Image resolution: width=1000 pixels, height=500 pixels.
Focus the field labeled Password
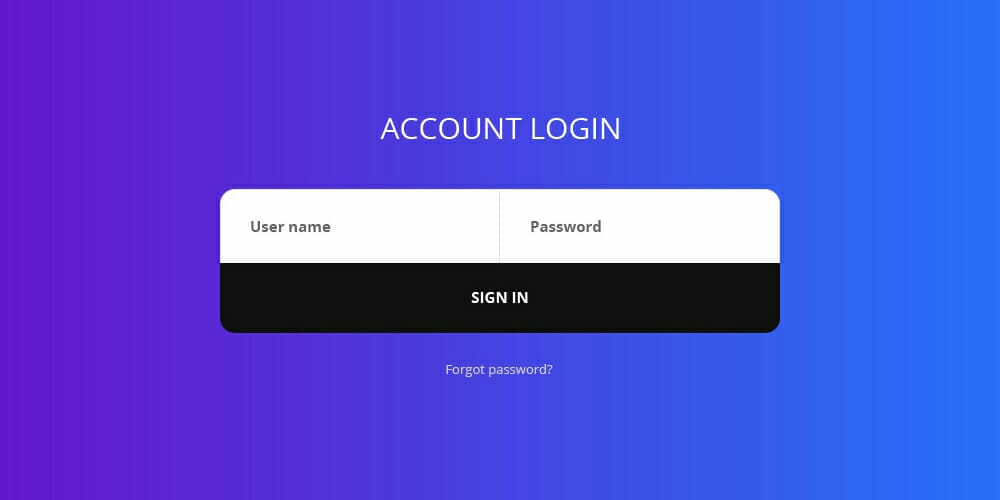640,226
